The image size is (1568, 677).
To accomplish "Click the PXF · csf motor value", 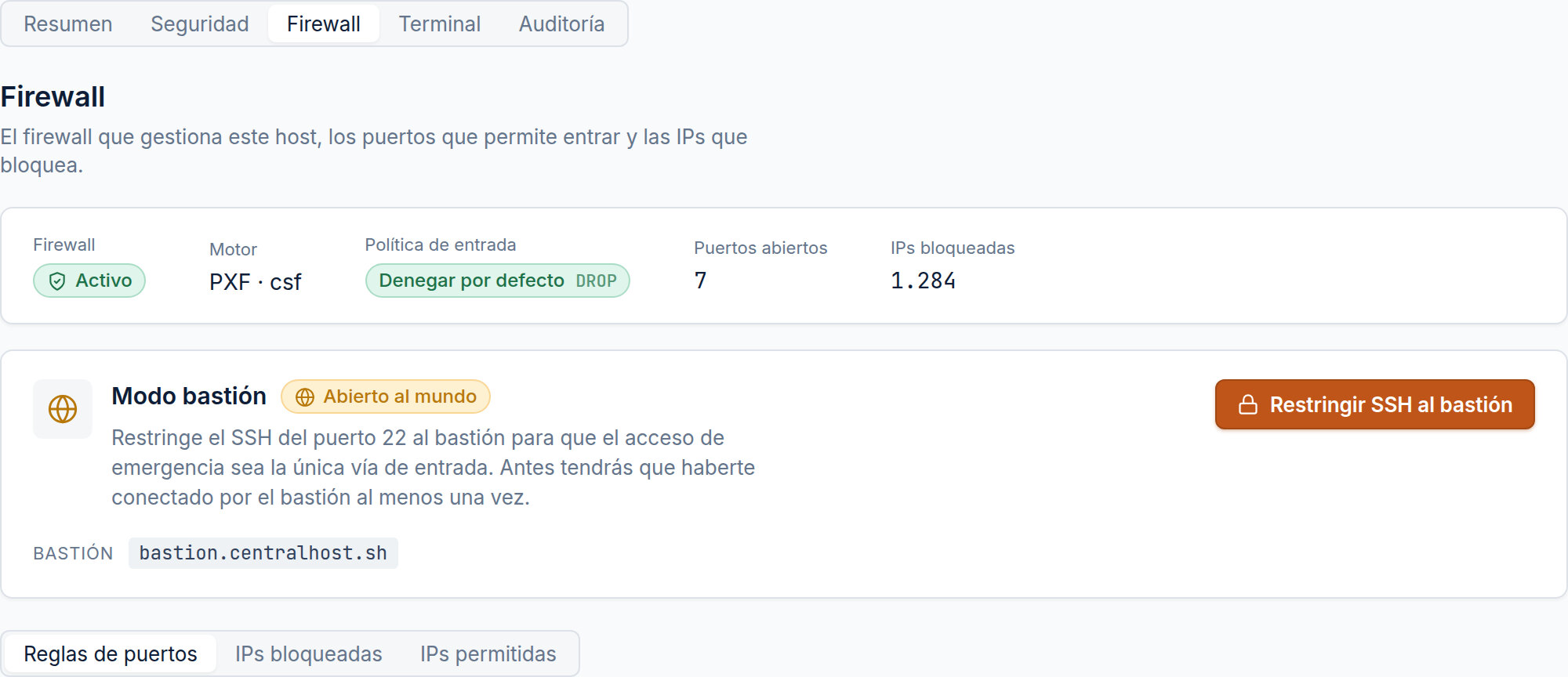I will pyautogui.click(x=256, y=282).
